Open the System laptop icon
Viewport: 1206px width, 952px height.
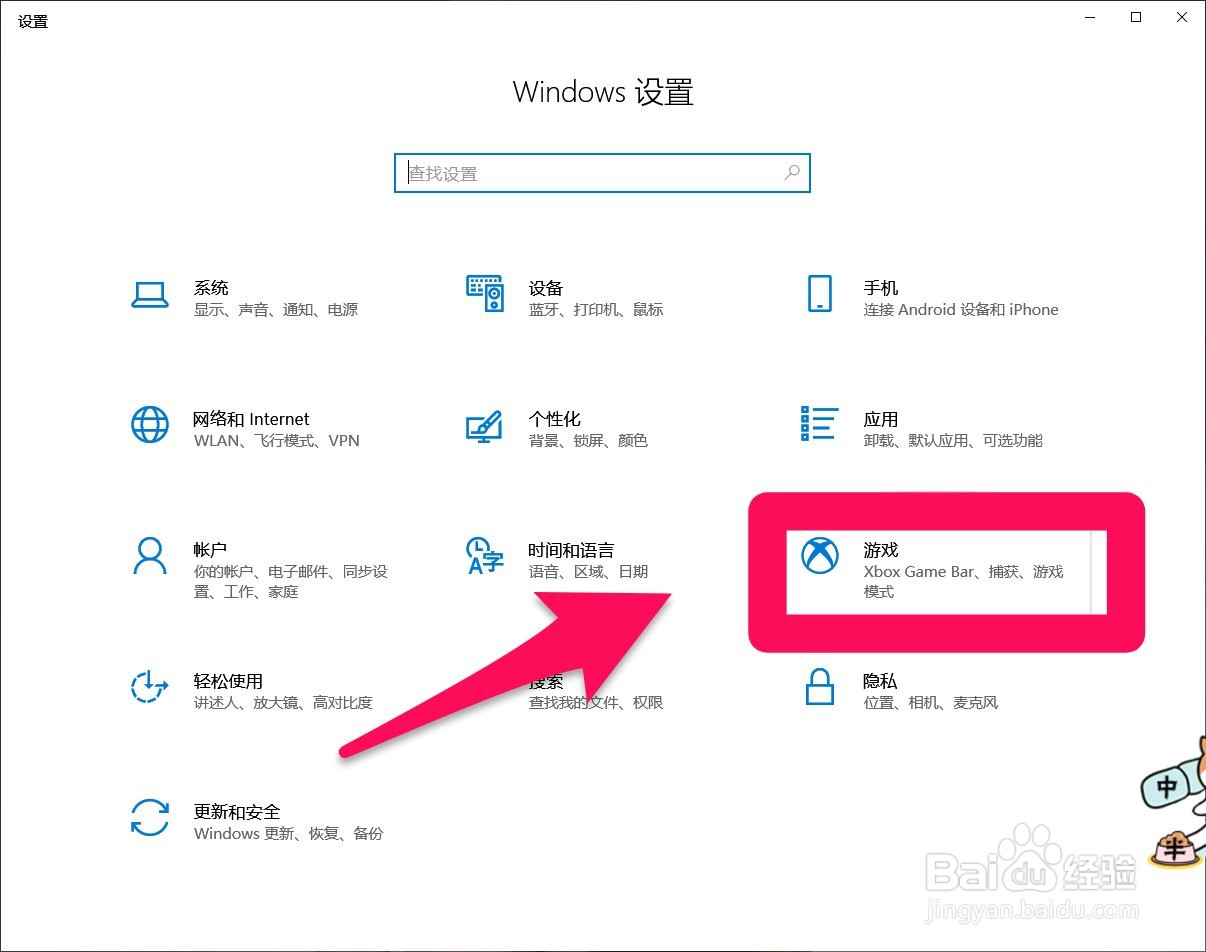[x=150, y=295]
